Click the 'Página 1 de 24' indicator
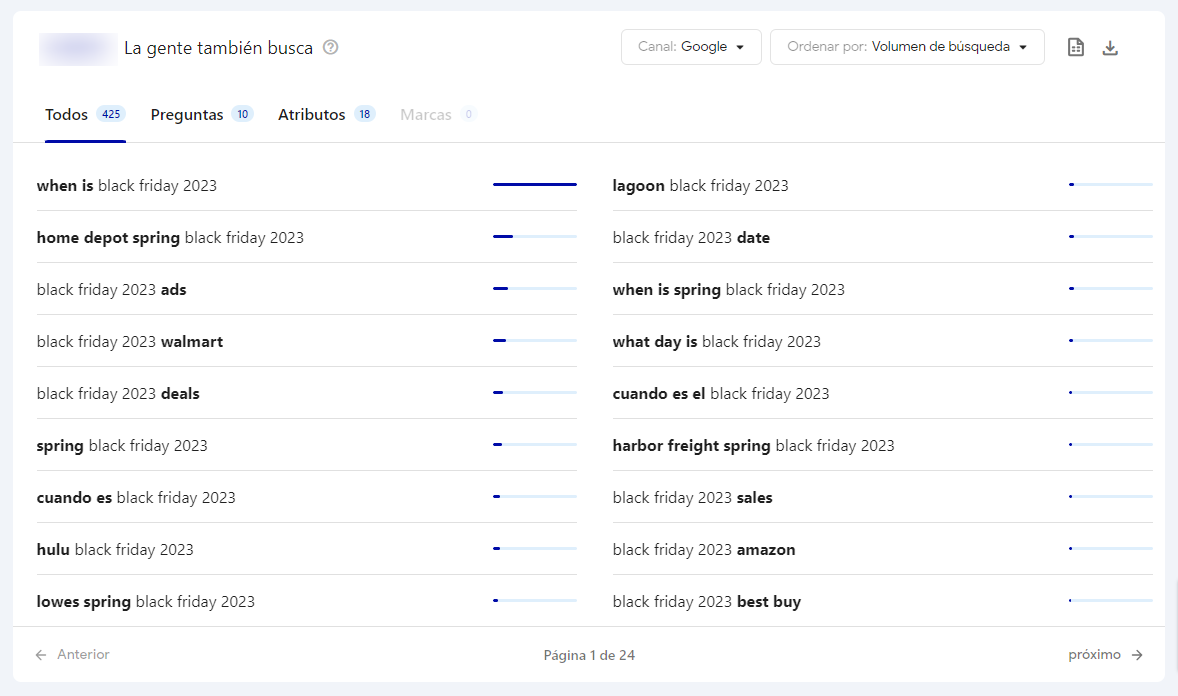 pos(589,655)
